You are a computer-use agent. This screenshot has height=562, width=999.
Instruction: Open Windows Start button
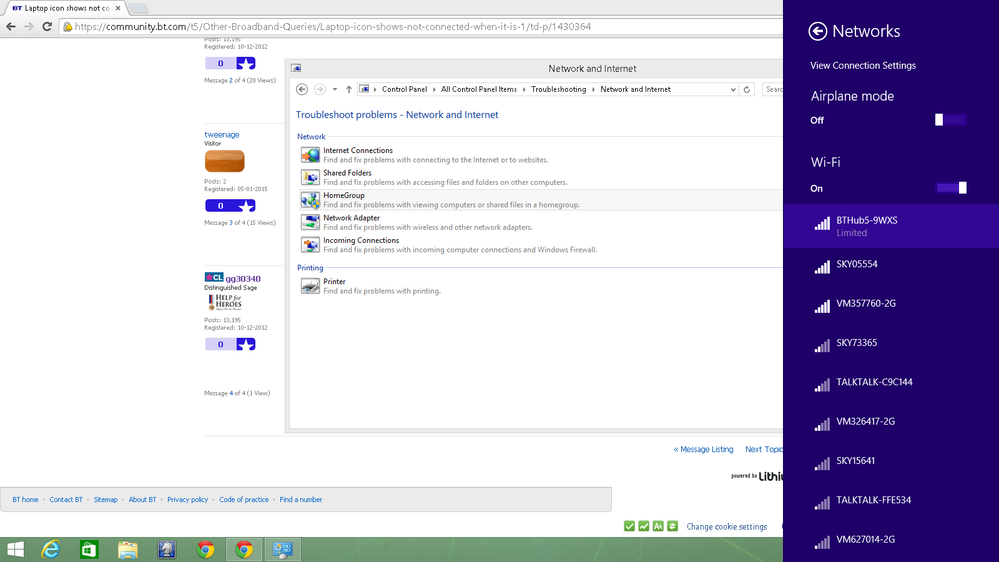tap(15, 549)
